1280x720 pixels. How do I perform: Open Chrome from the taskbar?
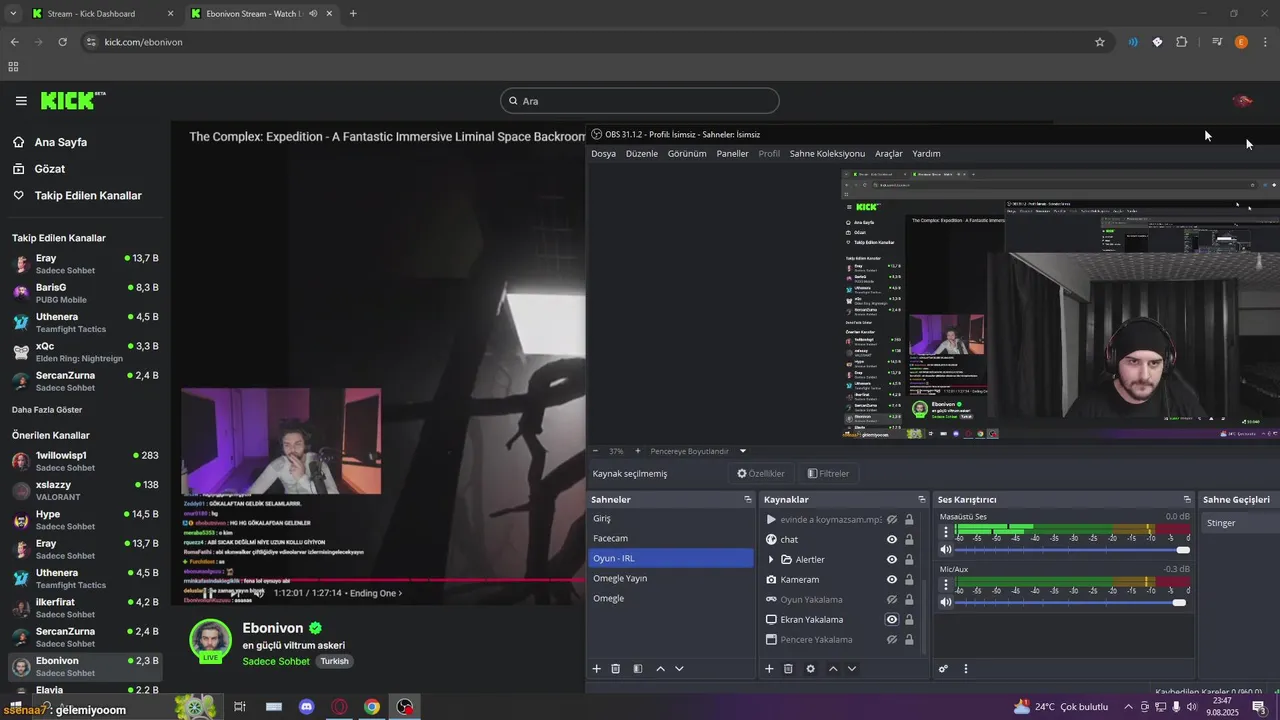[372, 707]
